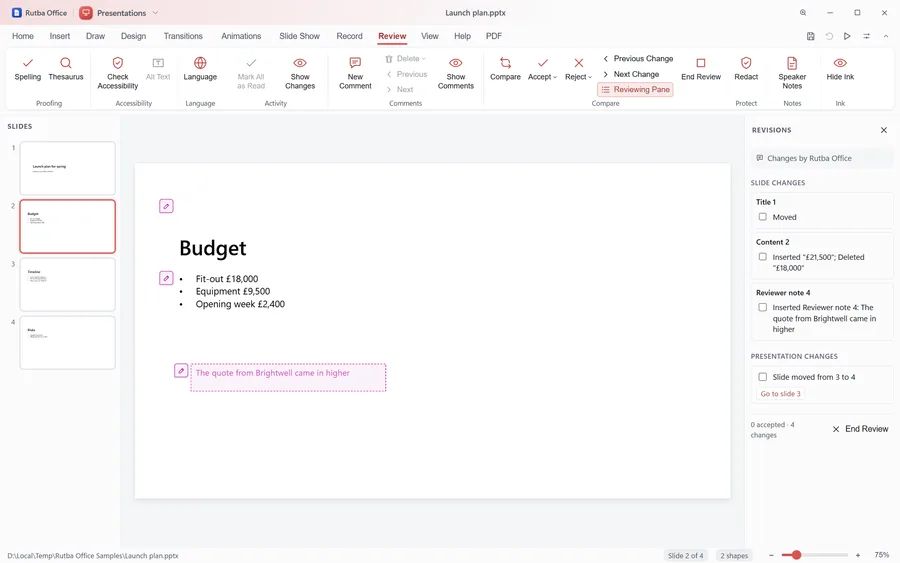Image resolution: width=900 pixels, height=563 pixels.
Task: Open Speaker Notes
Action: pyautogui.click(x=792, y=73)
